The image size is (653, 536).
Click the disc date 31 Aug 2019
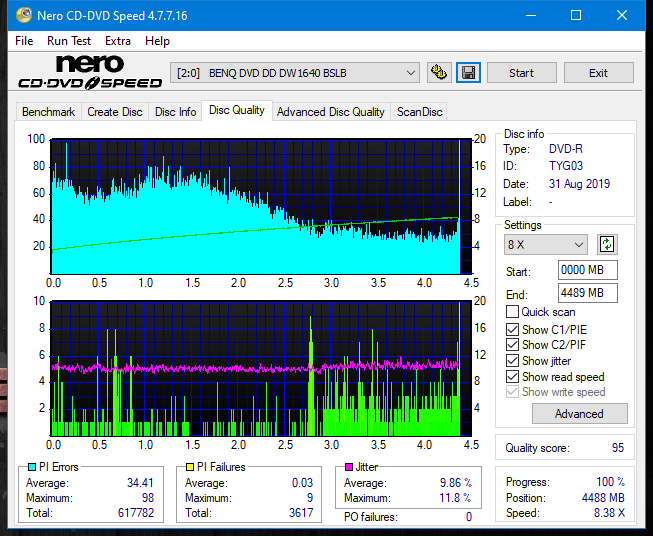coord(579,184)
